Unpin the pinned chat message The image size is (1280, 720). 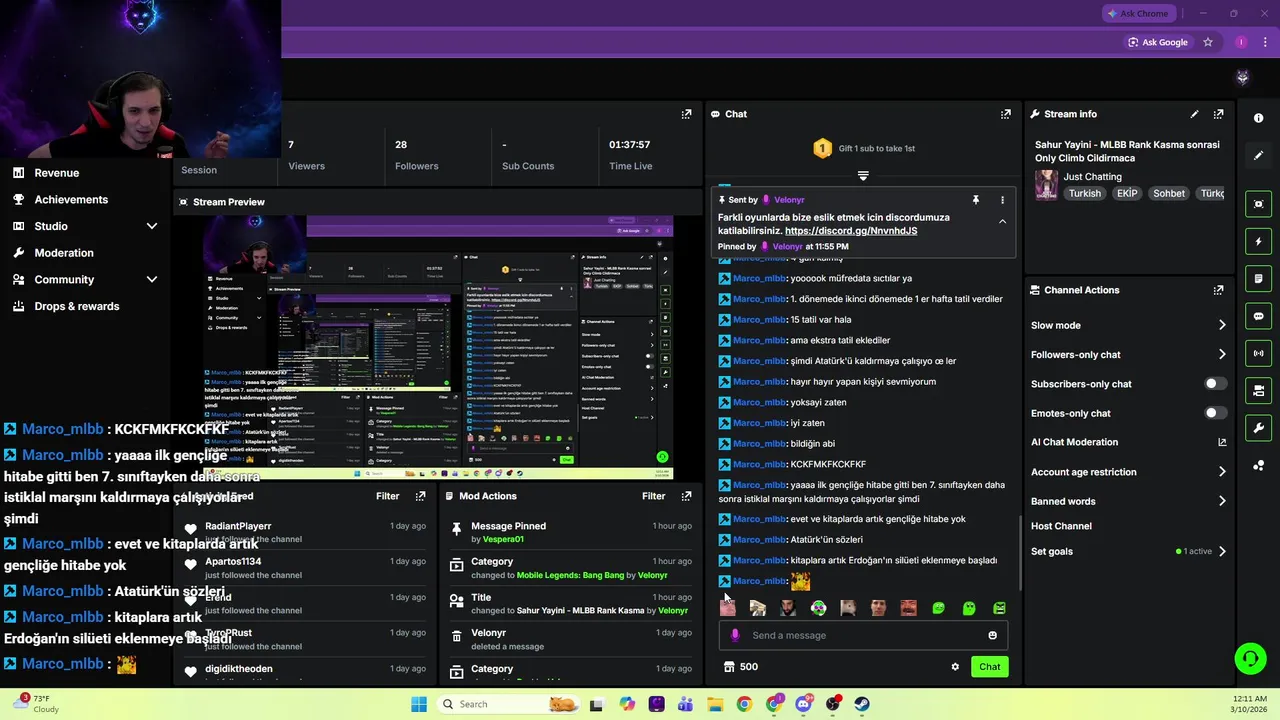tap(976, 200)
